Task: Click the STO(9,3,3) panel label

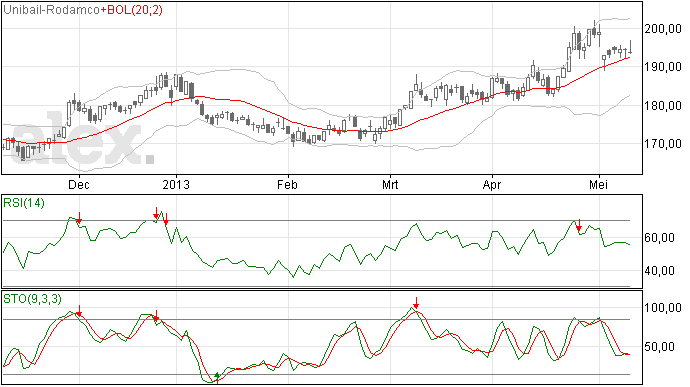Action: pos(32,299)
